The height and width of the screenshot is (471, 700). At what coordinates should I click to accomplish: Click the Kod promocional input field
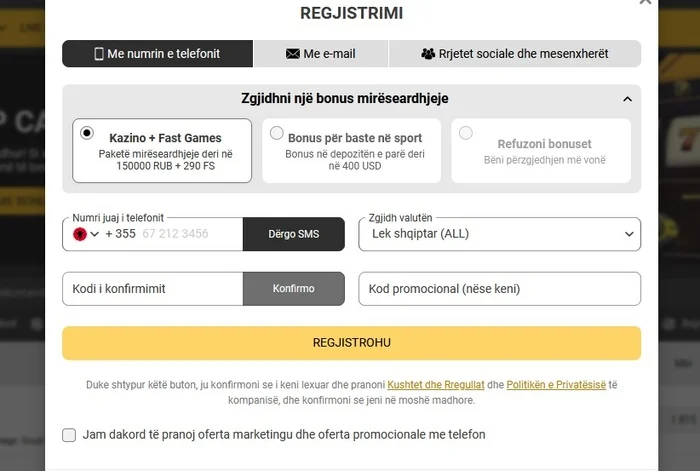499,289
